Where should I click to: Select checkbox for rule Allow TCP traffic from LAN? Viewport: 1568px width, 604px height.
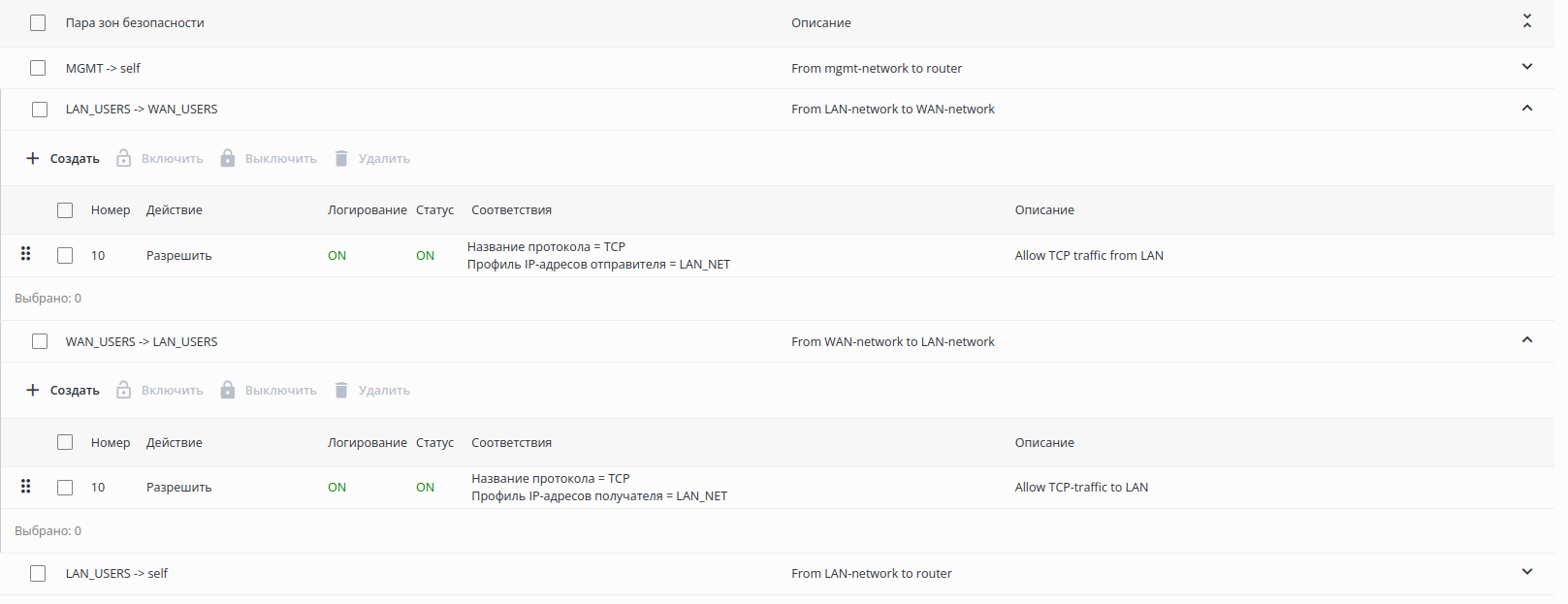click(x=65, y=255)
